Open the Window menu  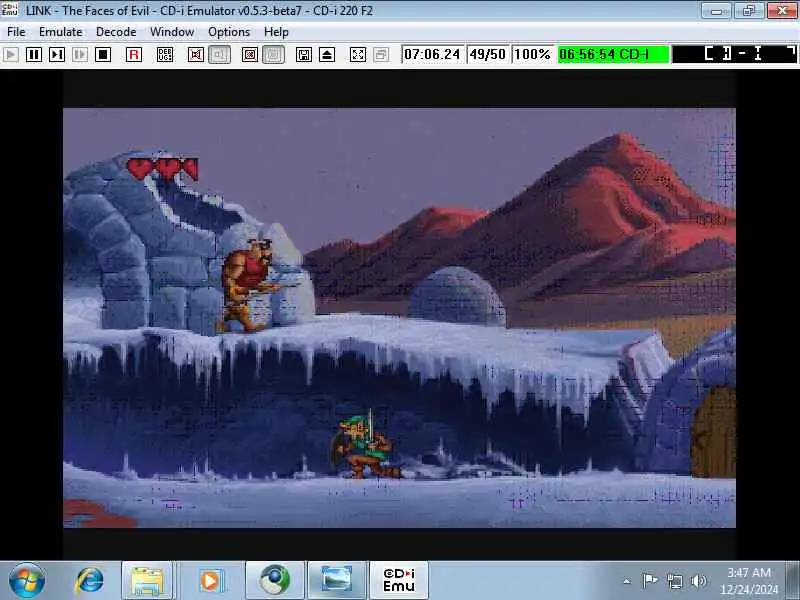[172, 32]
